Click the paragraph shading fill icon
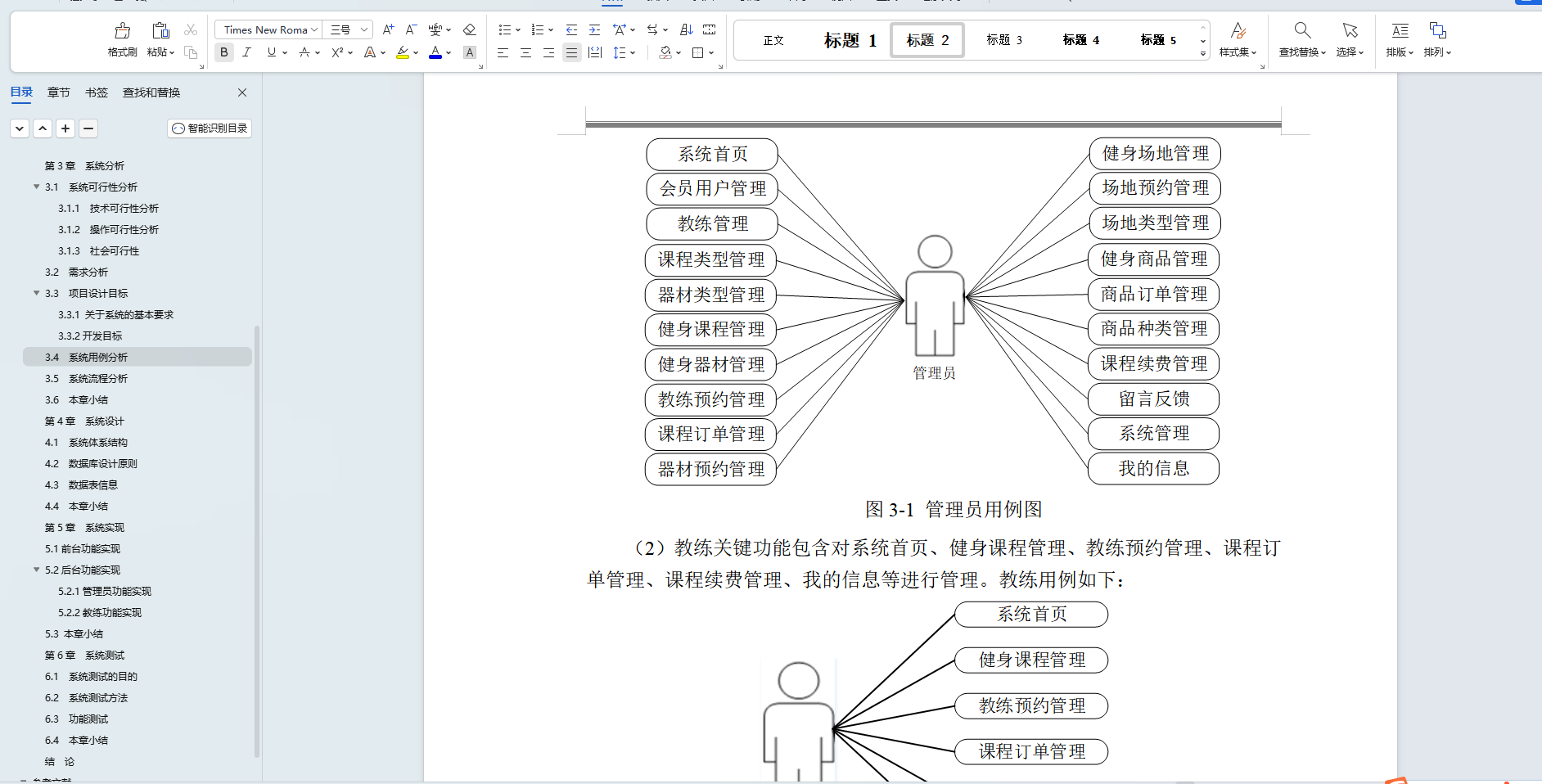This screenshot has width=1542, height=784. click(665, 52)
